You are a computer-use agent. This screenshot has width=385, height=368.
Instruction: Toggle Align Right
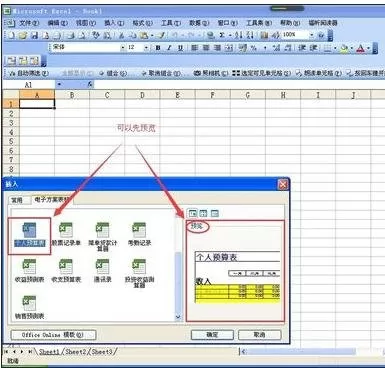point(217,48)
